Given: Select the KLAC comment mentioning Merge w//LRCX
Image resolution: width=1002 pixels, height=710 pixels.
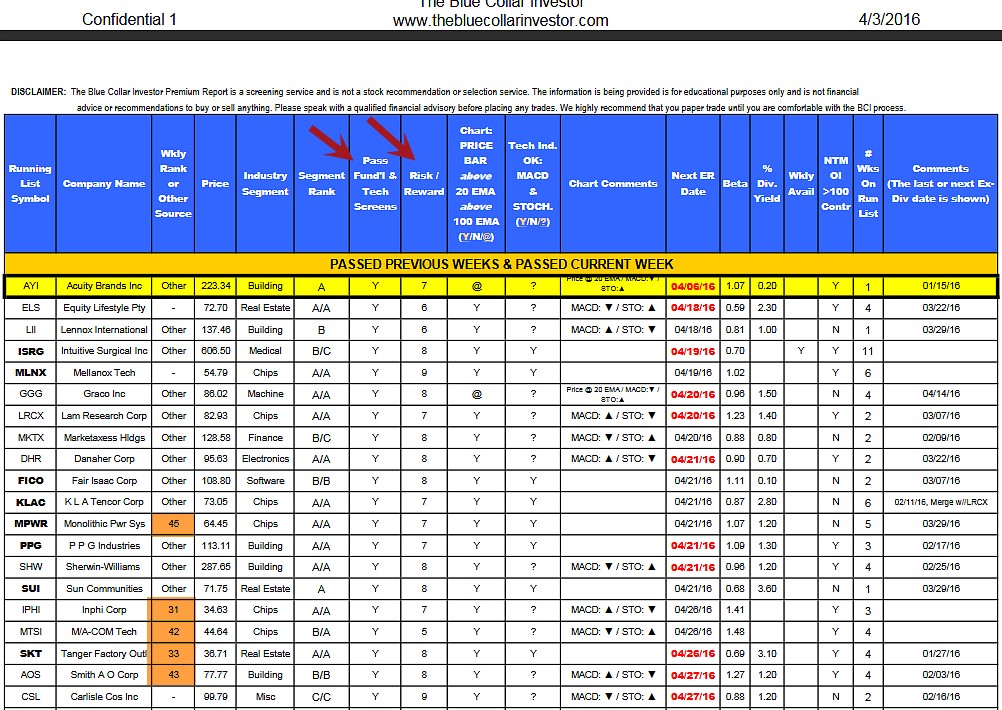Looking at the screenshot, I should pos(941,502).
